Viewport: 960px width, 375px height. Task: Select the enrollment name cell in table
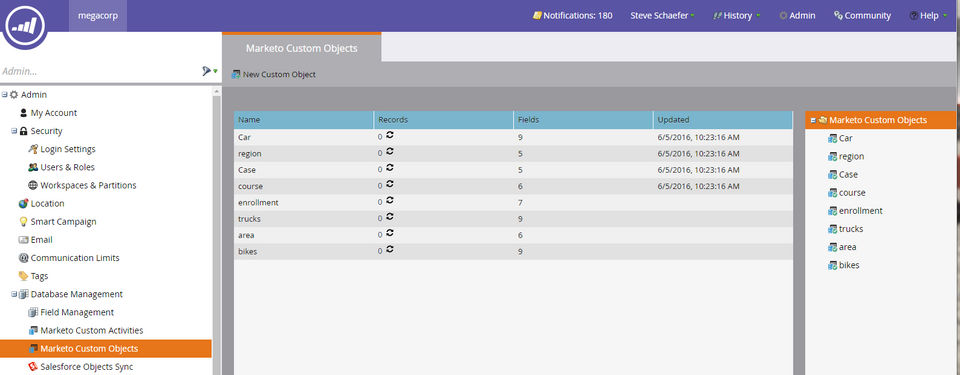pyautogui.click(x=304, y=203)
